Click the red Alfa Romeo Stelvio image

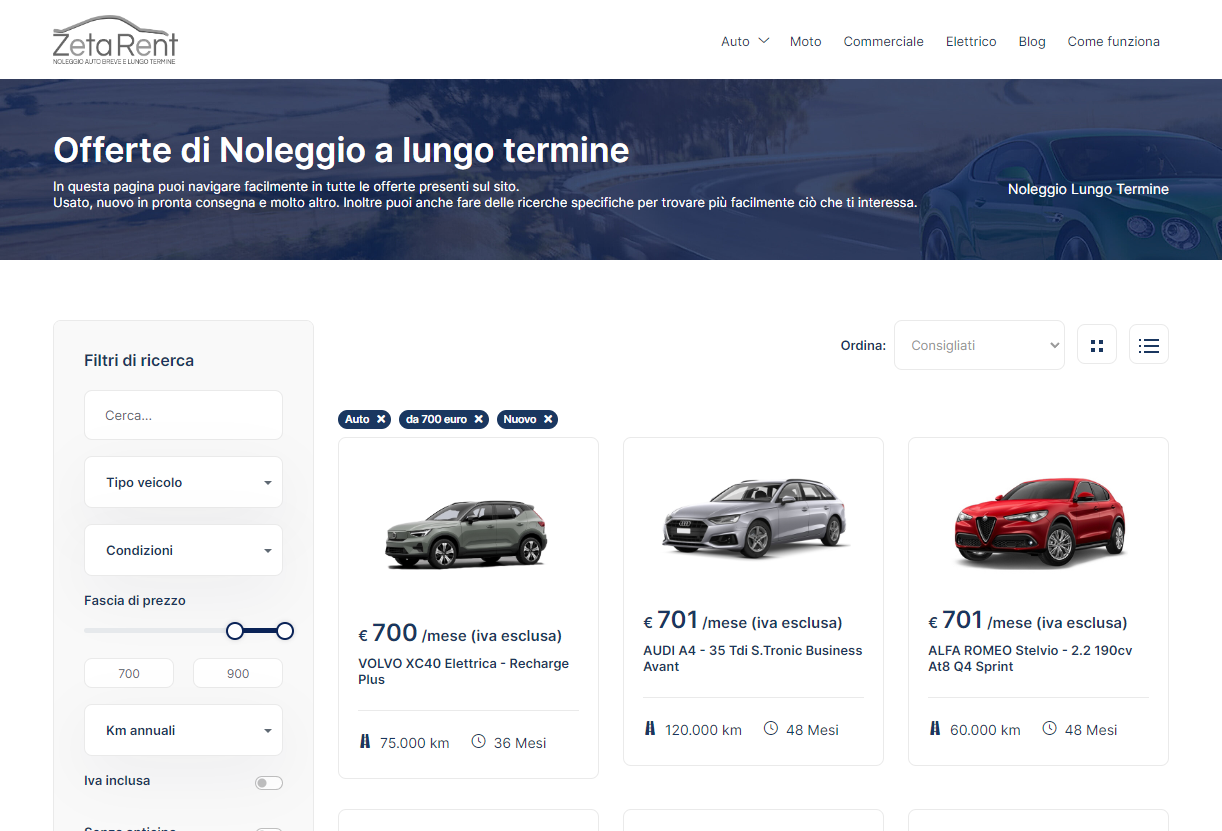1039,521
